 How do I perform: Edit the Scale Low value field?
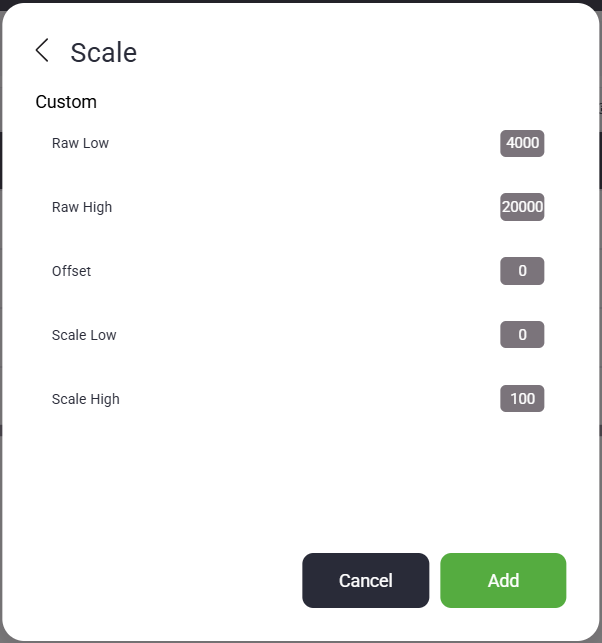[x=522, y=335]
